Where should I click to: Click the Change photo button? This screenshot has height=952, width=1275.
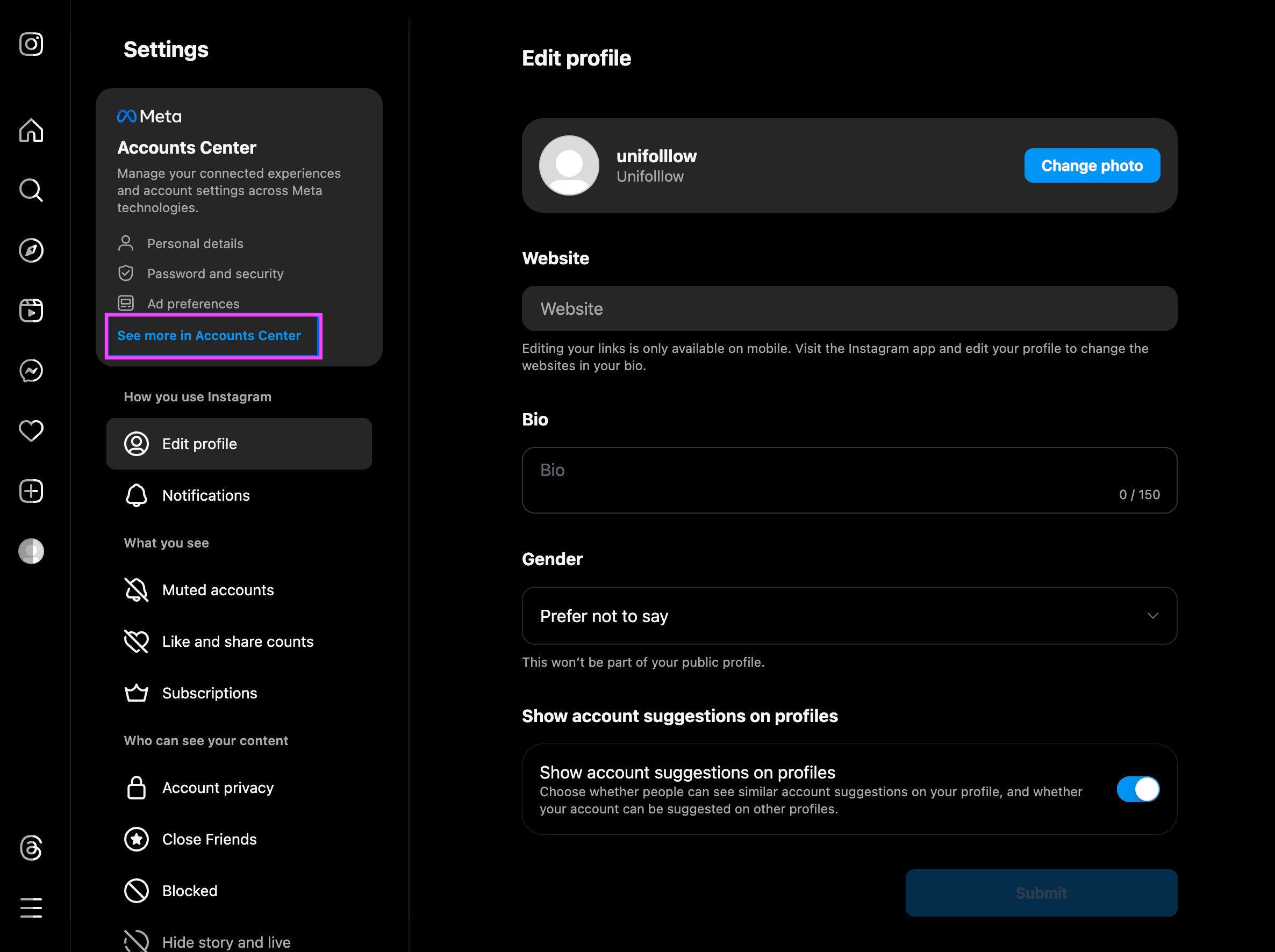coord(1092,166)
